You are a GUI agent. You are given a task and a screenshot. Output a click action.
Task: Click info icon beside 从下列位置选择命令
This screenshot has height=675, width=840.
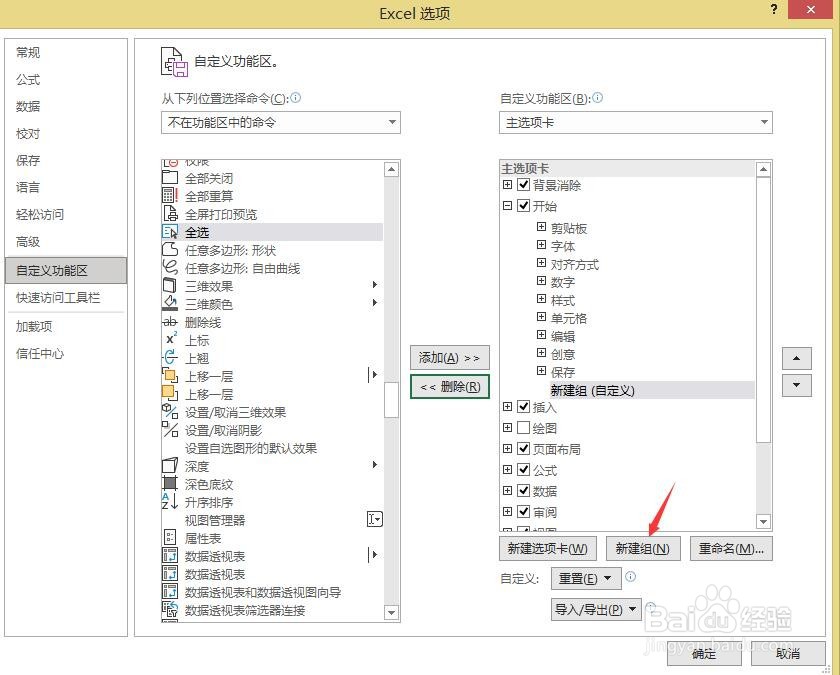[x=295, y=98]
